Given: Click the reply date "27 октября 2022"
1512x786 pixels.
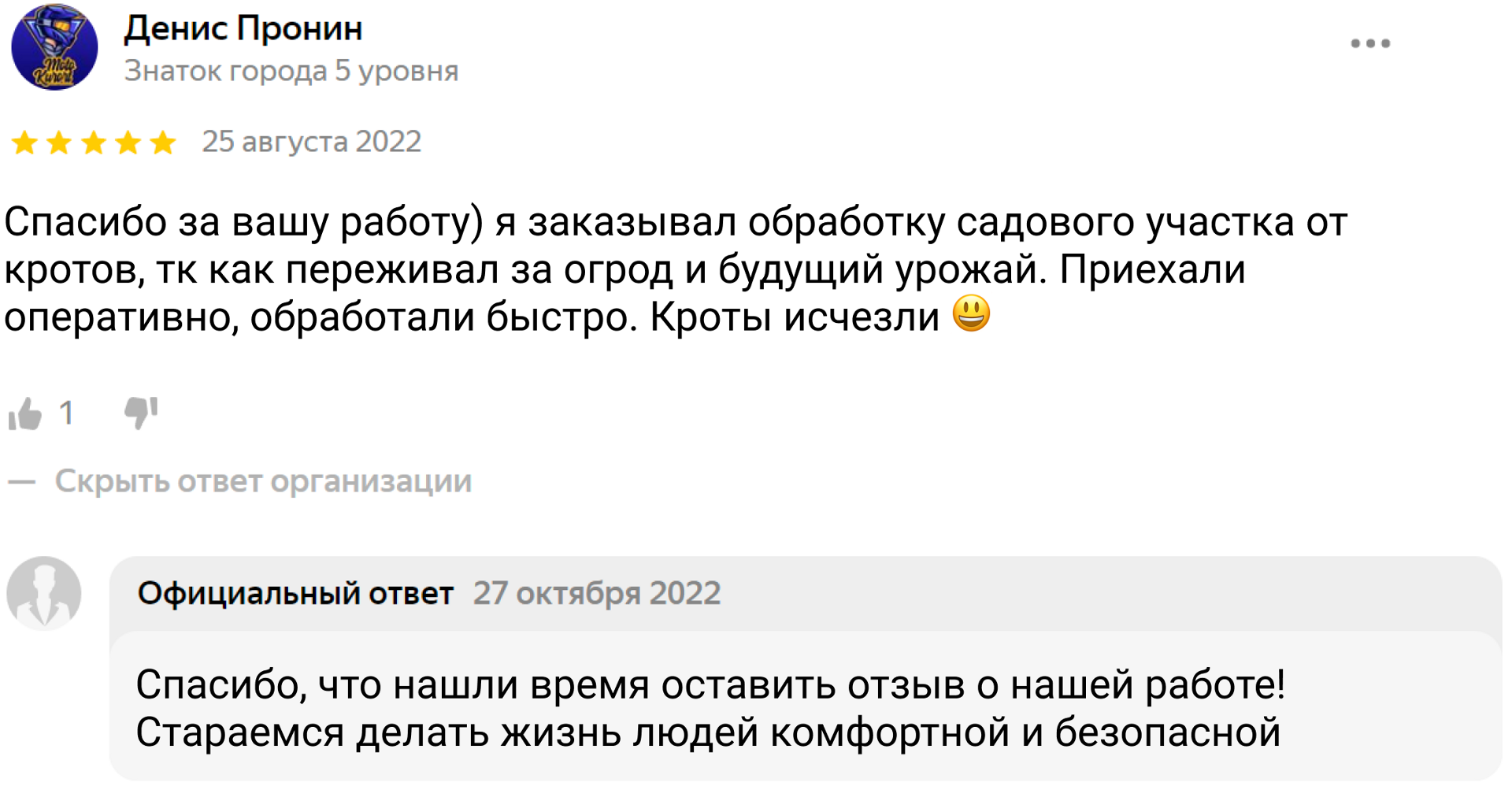Looking at the screenshot, I should (x=597, y=593).
